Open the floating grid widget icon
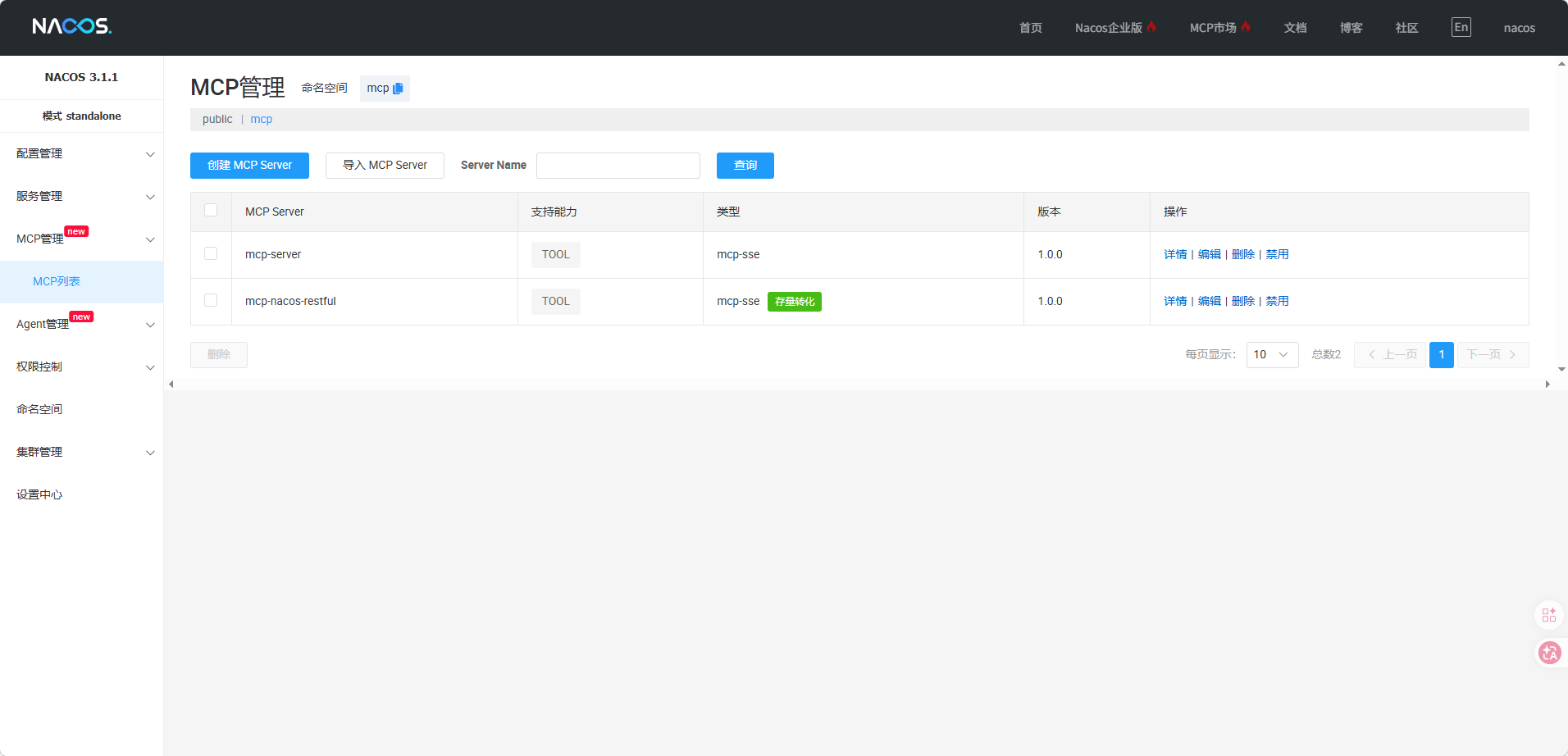1568x756 pixels. point(1548,615)
